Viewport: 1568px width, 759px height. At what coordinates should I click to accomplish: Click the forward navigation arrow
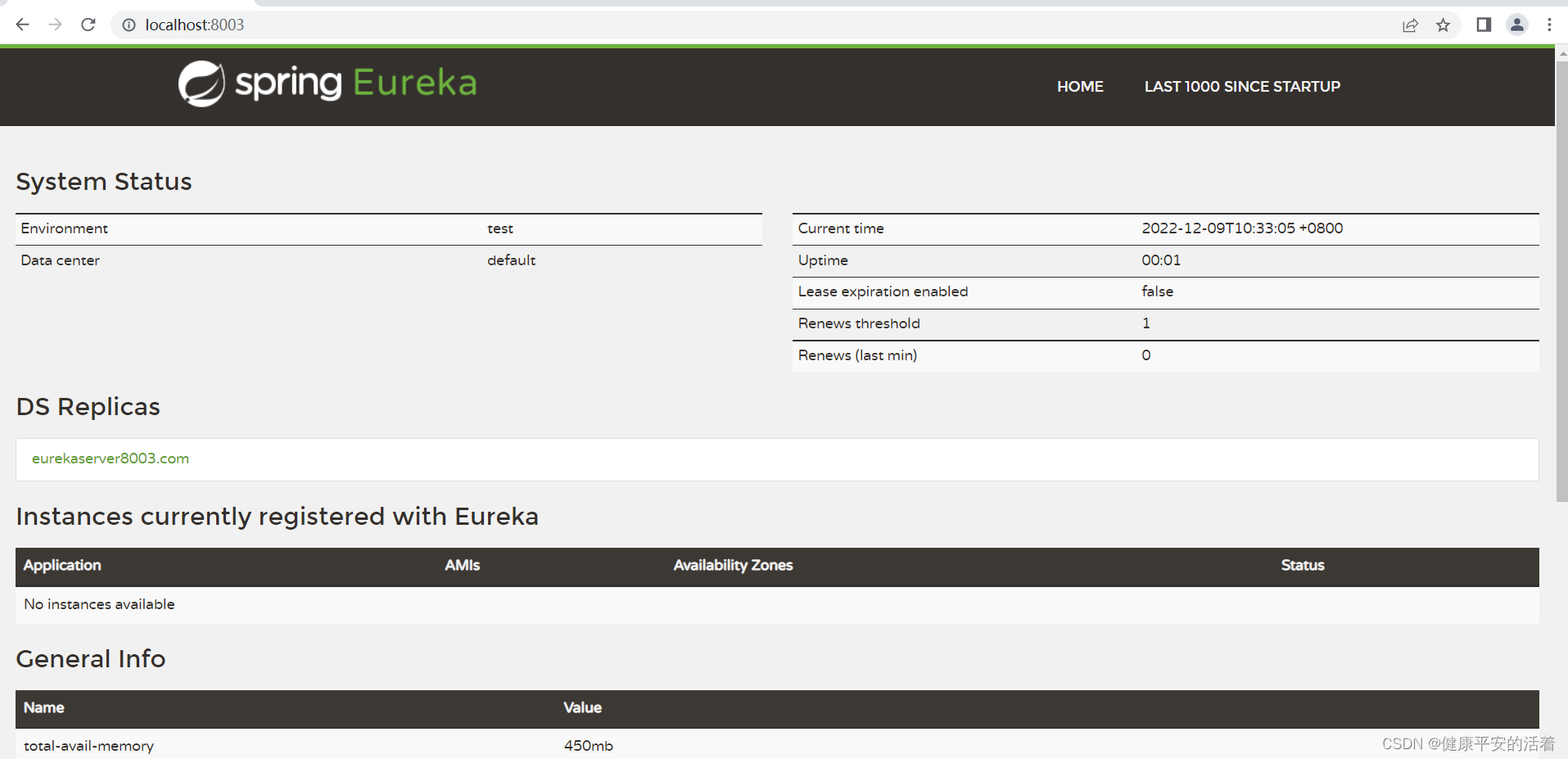click(x=55, y=25)
